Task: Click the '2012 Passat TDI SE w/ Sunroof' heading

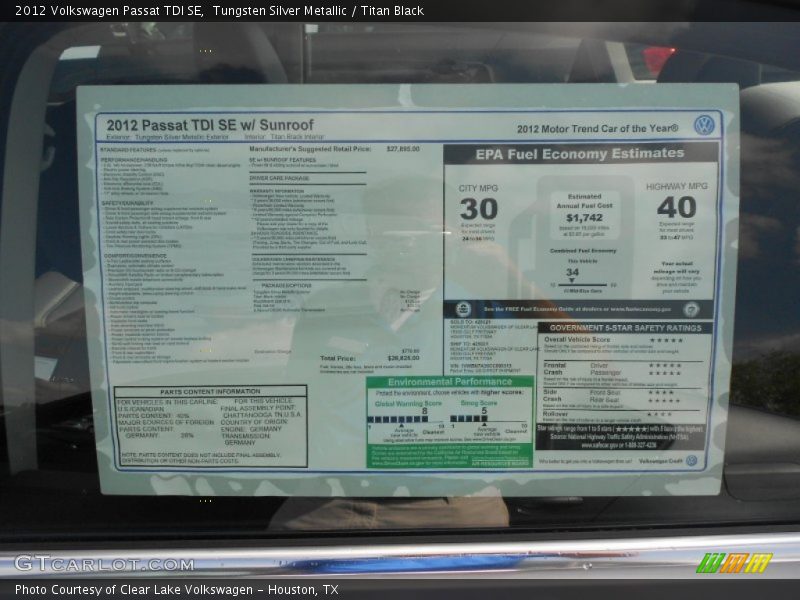Action: pyautogui.click(x=210, y=125)
